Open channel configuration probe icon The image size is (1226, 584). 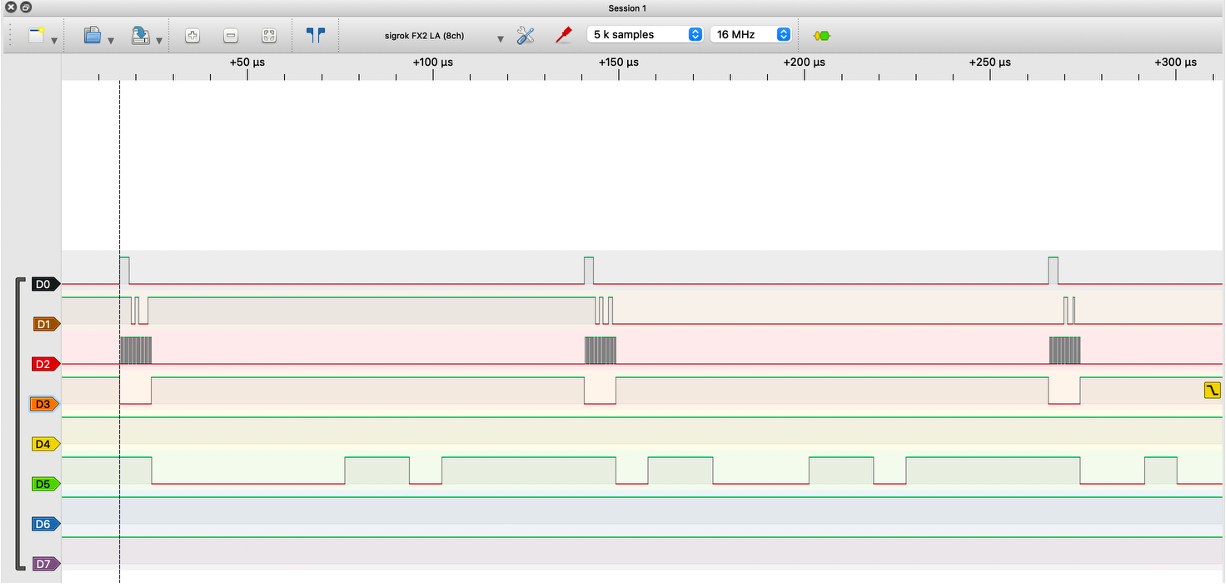pos(563,35)
